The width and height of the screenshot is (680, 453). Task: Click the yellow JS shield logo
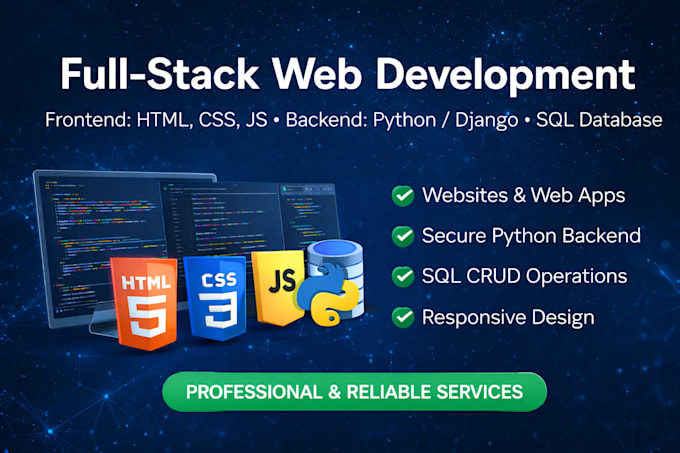coord(279,287)
